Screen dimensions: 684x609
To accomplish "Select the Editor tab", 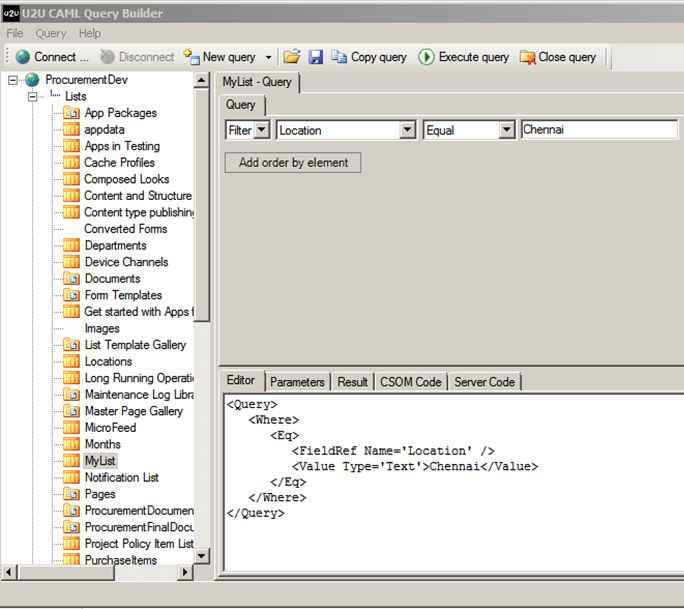I will (240, 380).
